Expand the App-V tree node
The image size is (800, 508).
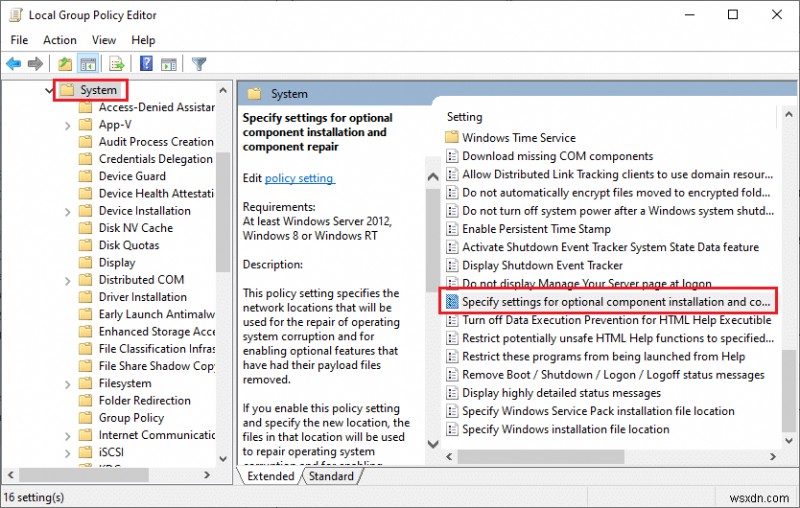point(67,125)
